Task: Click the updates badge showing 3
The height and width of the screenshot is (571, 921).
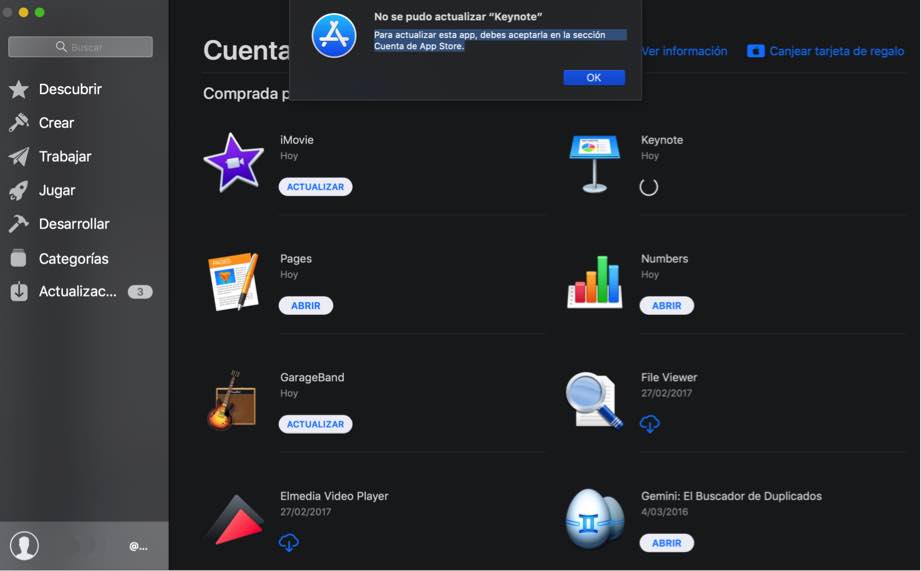Action: pyautogui.click(x=140, y=291)
